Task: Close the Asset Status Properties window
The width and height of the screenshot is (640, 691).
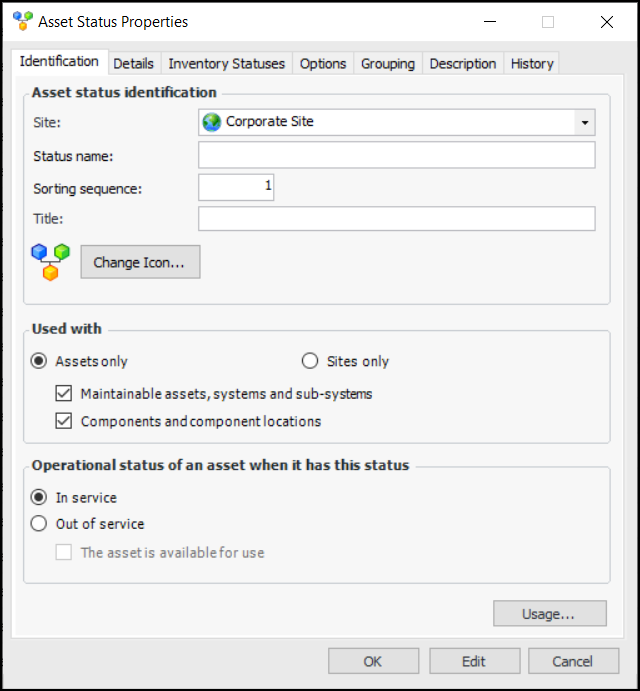Action: (607, 21)
